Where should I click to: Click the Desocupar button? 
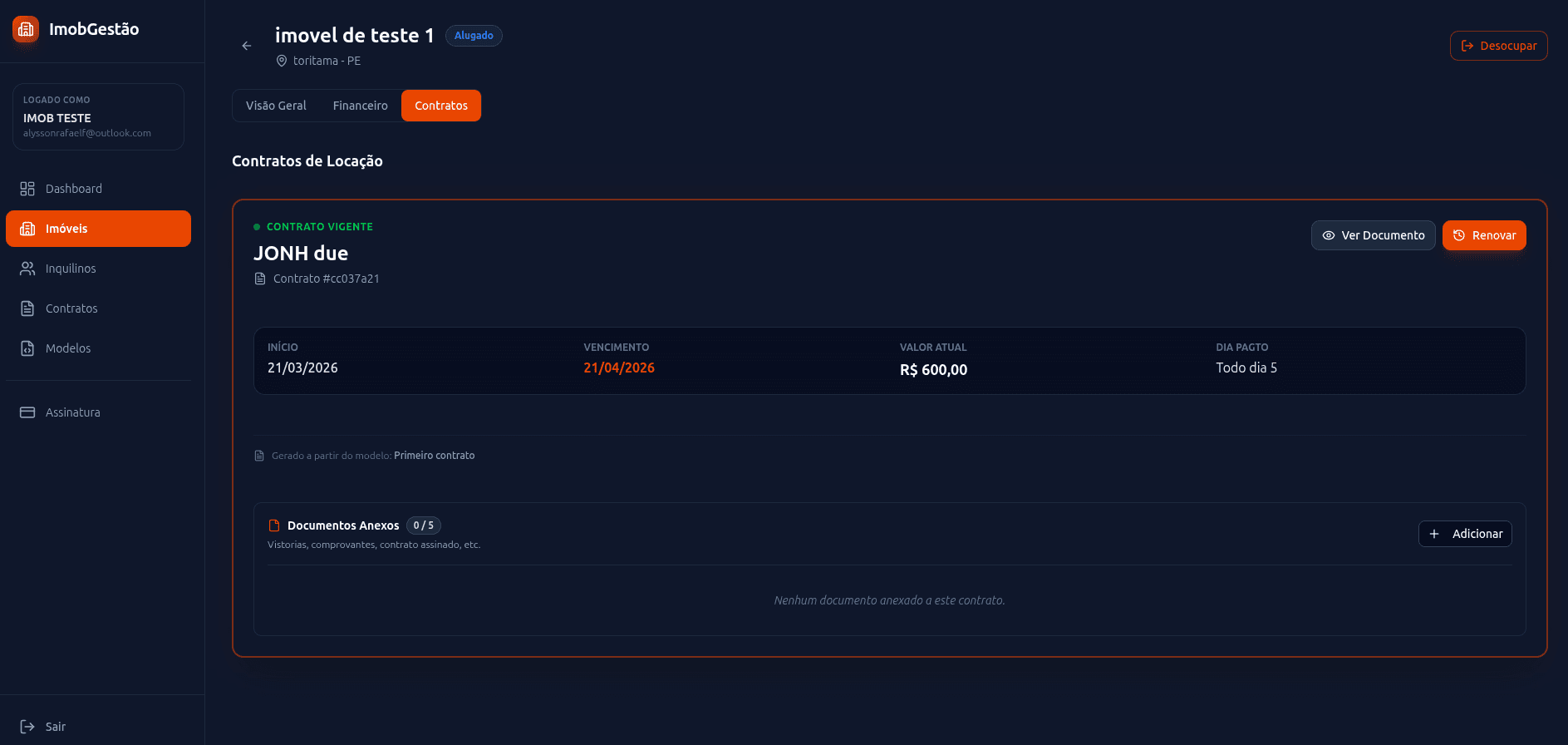coord(1498,46)
